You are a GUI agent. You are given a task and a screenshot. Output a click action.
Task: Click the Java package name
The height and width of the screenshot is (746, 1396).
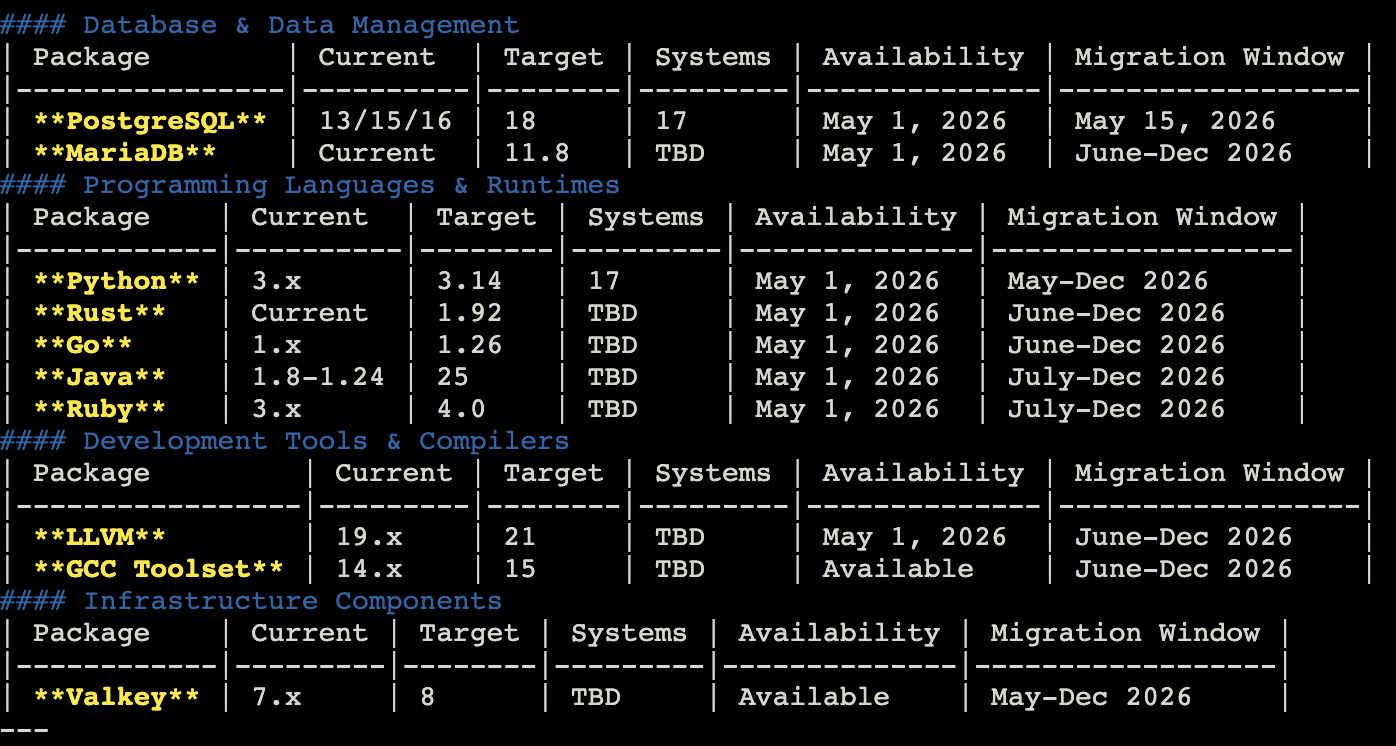100,377
